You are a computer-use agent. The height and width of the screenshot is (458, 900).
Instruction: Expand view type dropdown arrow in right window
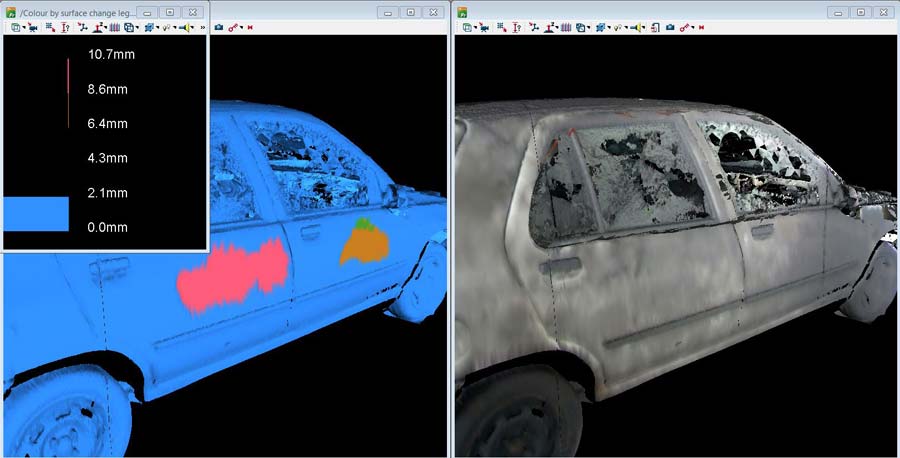pyautogui.click(x=475, y=28)
